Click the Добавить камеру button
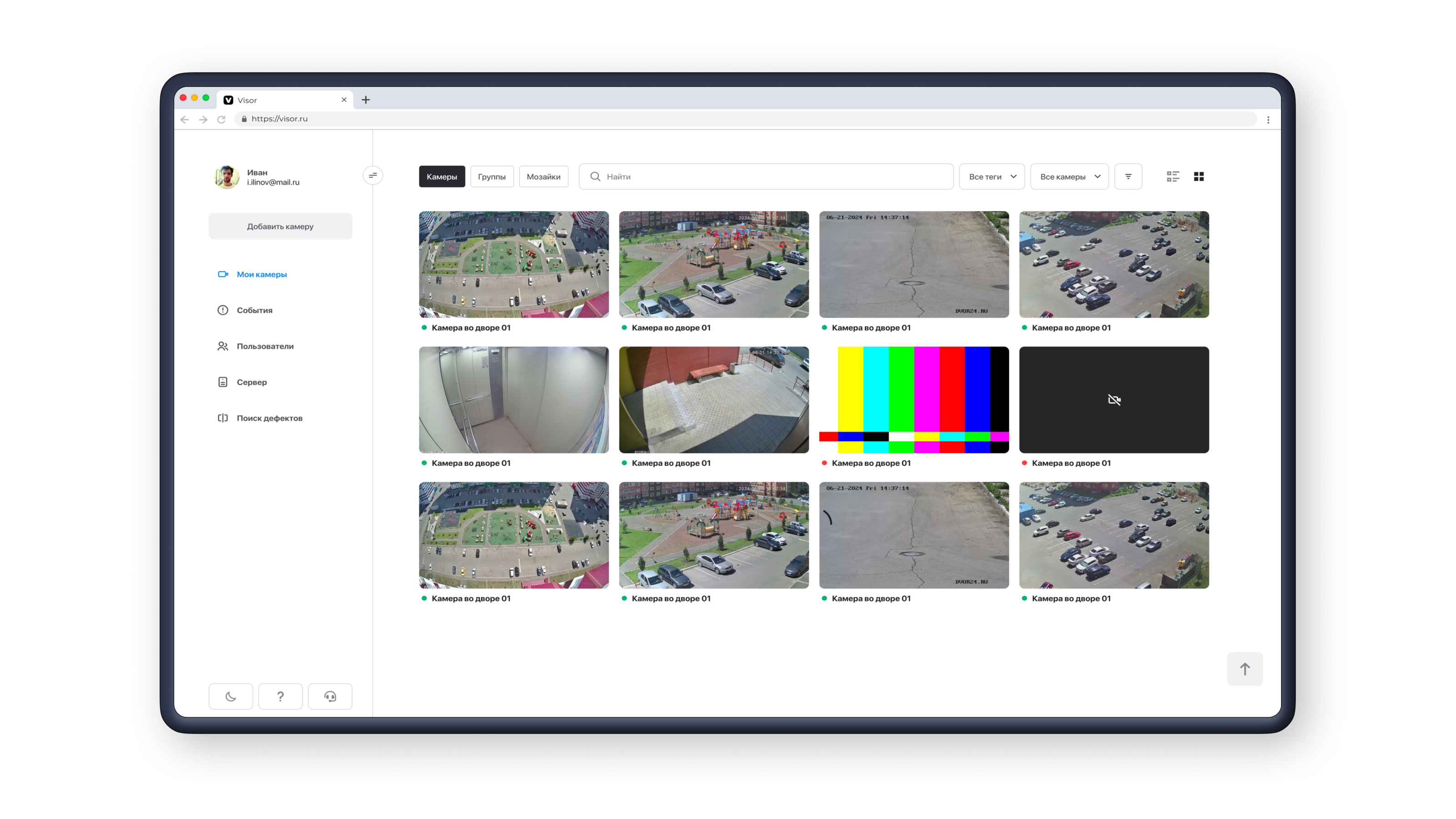This screenshot has height=819, width=1456. (x=280, y=226)
